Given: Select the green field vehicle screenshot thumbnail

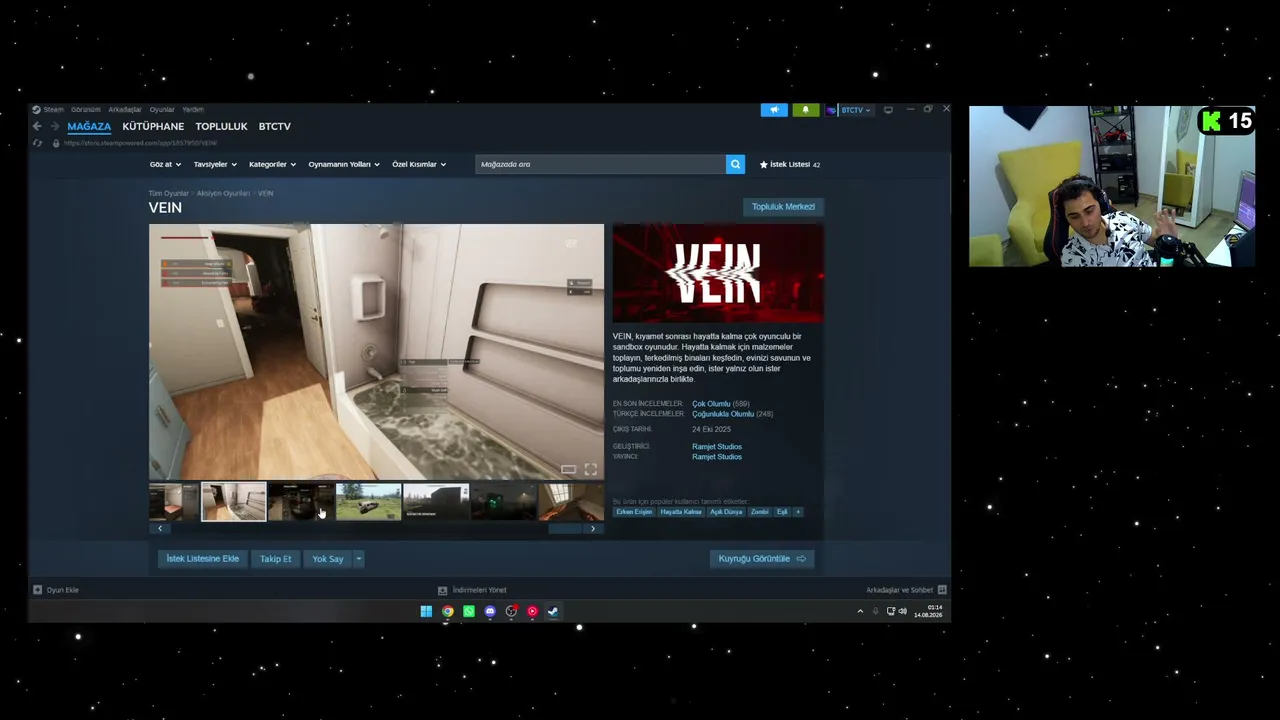Looking at the screenshot, I should click(368, 502).
